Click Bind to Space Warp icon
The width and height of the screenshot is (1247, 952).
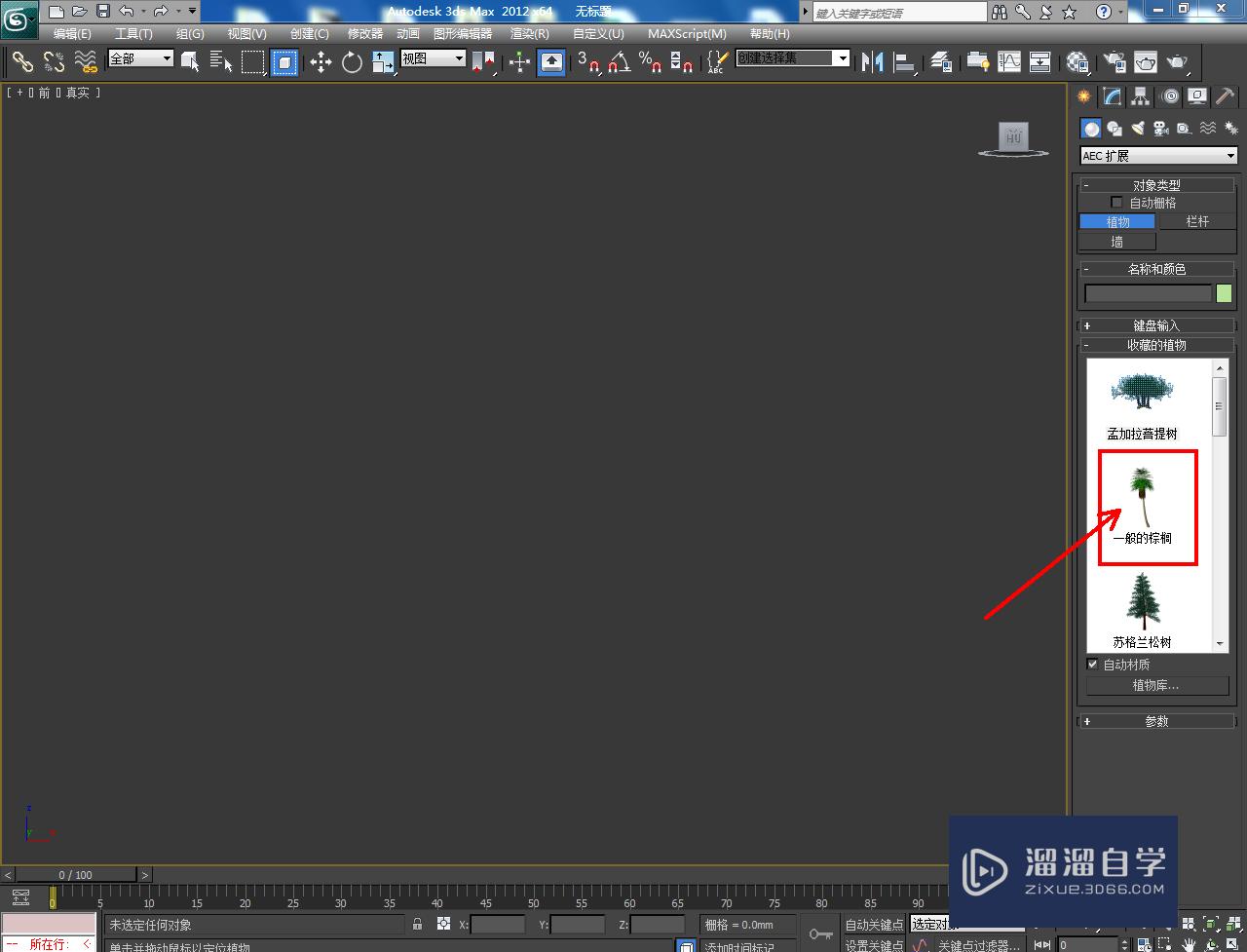pyautogui.click(x=86, y=62)
